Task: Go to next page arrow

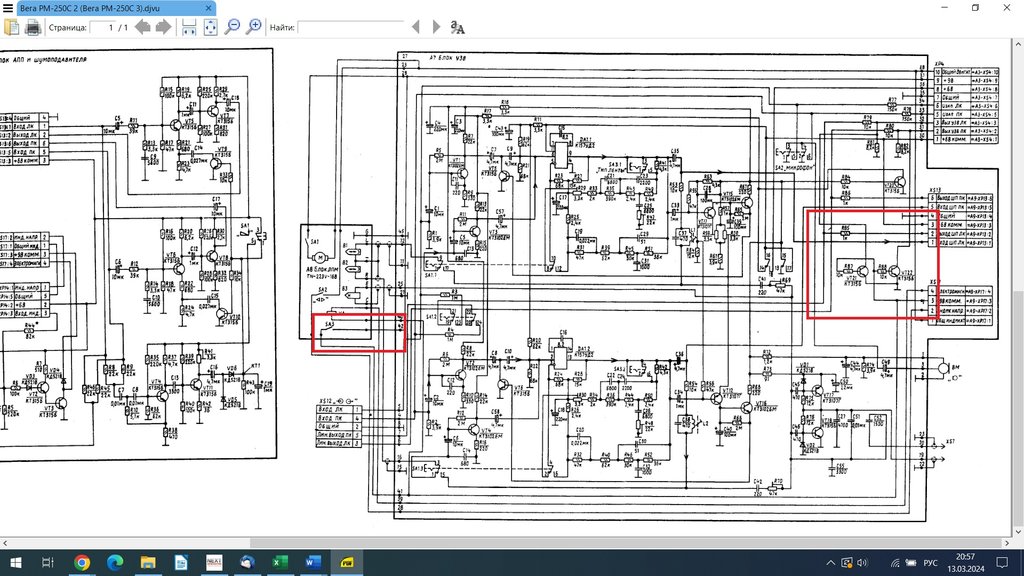Action: (x=163, y=27)
